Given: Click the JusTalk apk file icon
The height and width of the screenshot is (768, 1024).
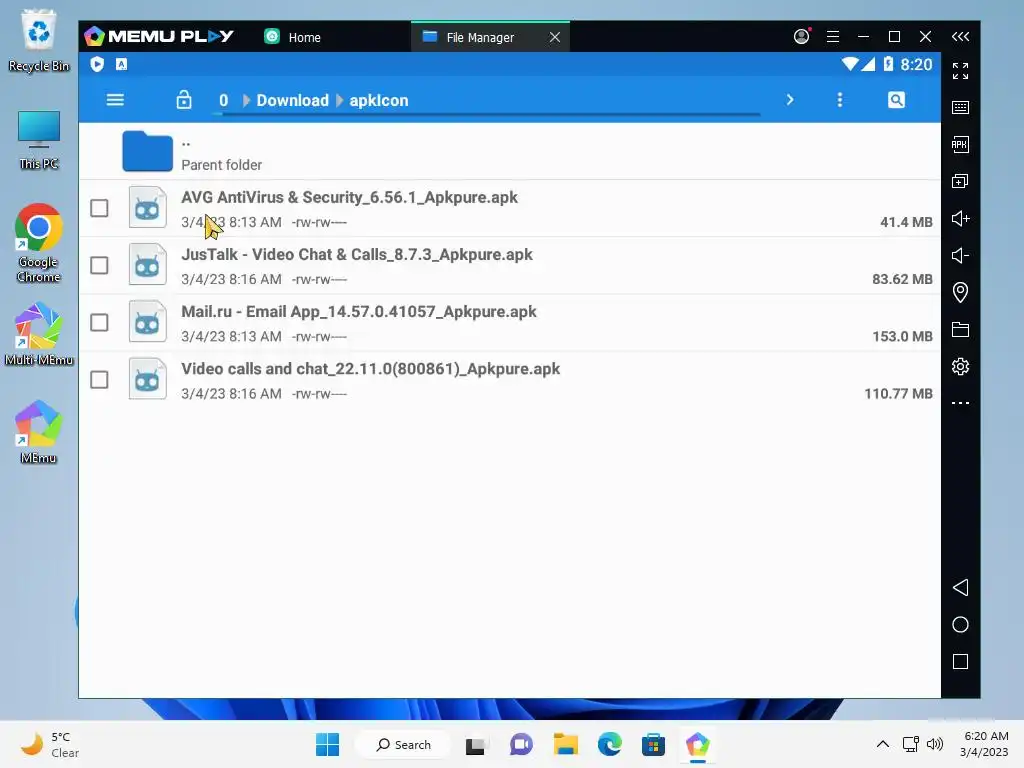Looking at the screenshot, I should point(148,264).
